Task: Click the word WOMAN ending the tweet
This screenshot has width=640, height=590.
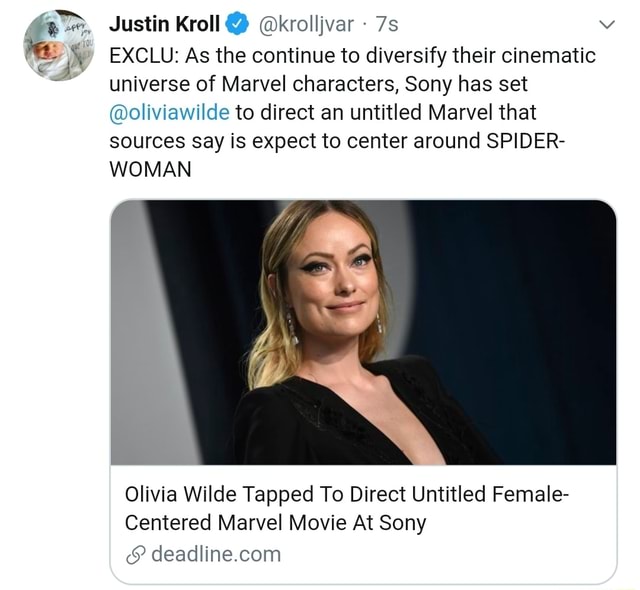Action: pyautogui.click(x=149, y=166)
